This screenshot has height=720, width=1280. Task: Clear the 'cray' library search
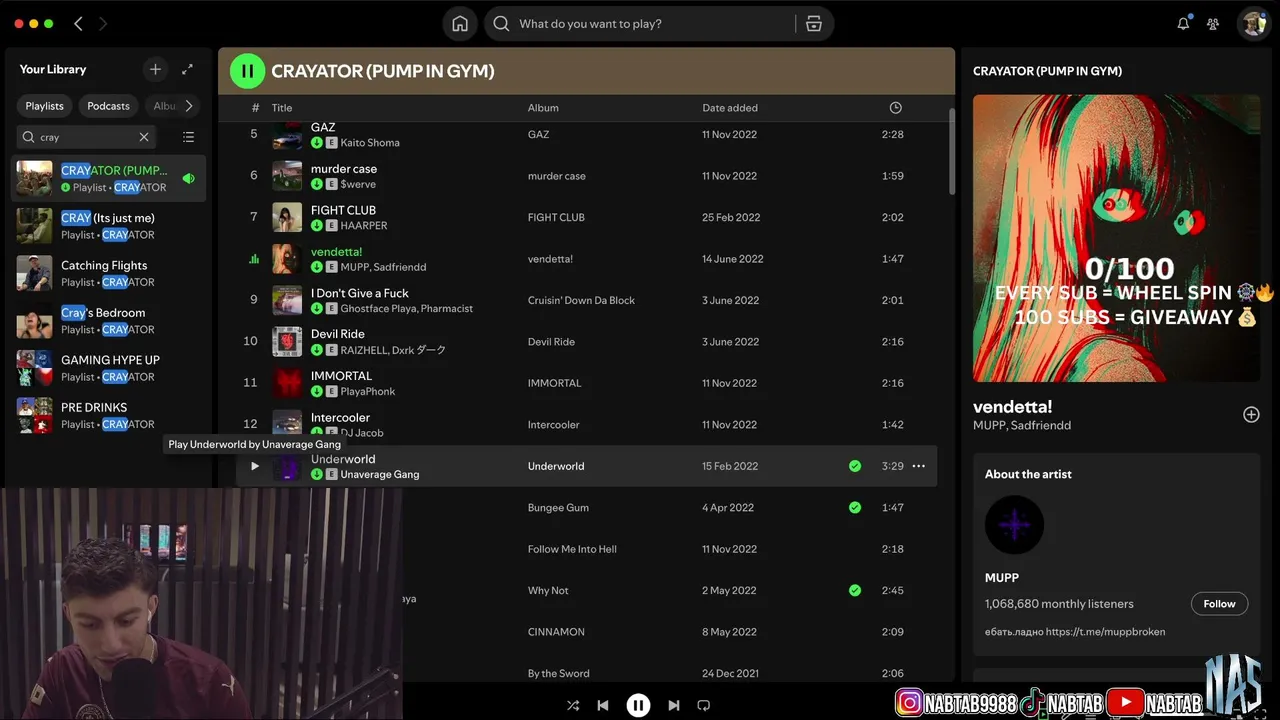coord(144,137)
